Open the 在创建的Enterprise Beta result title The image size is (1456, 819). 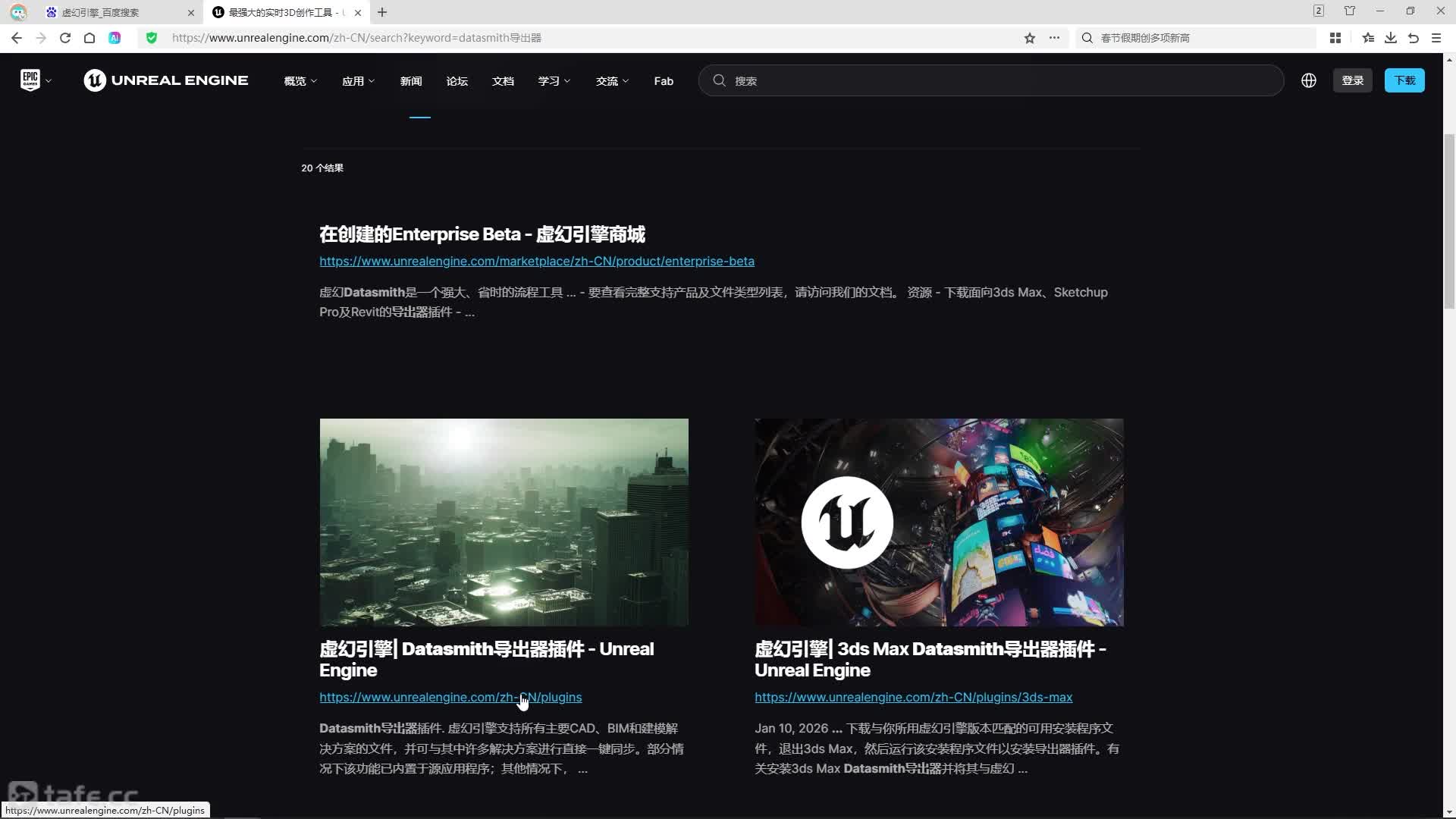482,234
